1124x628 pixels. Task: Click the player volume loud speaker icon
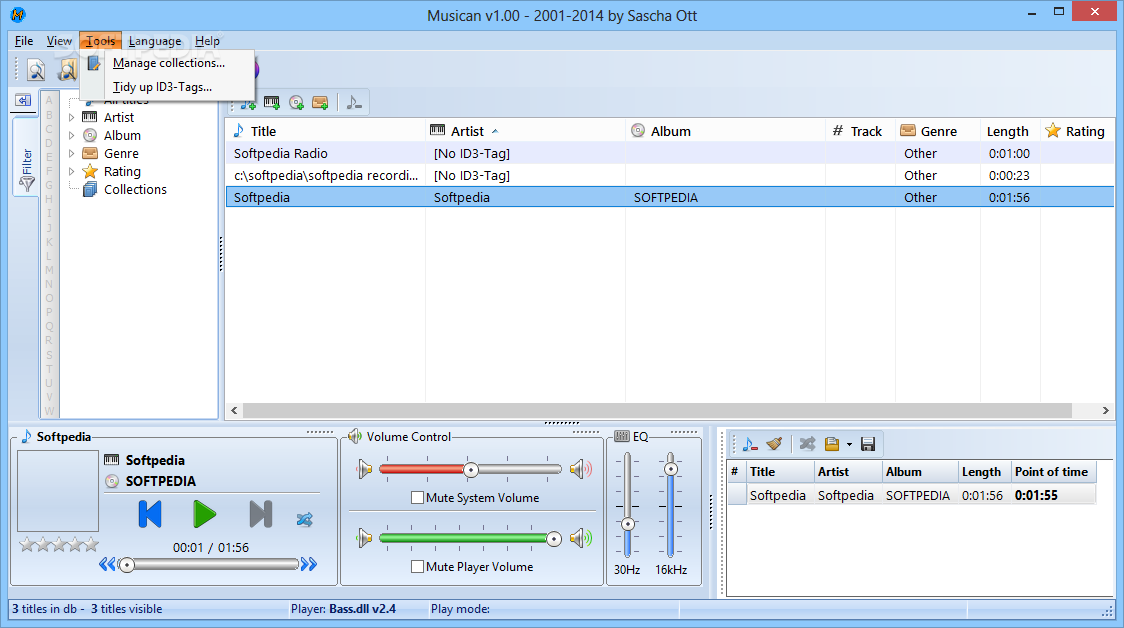[581, 538]
